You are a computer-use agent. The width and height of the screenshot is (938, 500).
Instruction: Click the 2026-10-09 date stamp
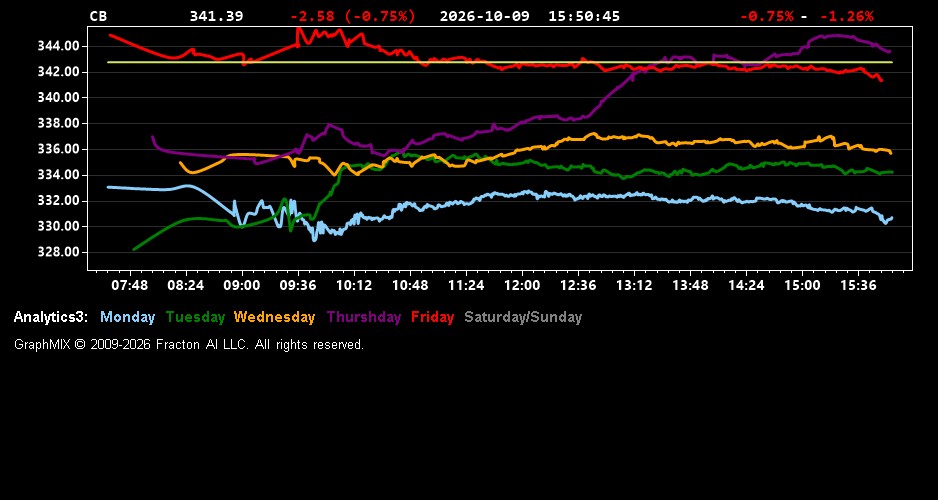coord(485,16)
